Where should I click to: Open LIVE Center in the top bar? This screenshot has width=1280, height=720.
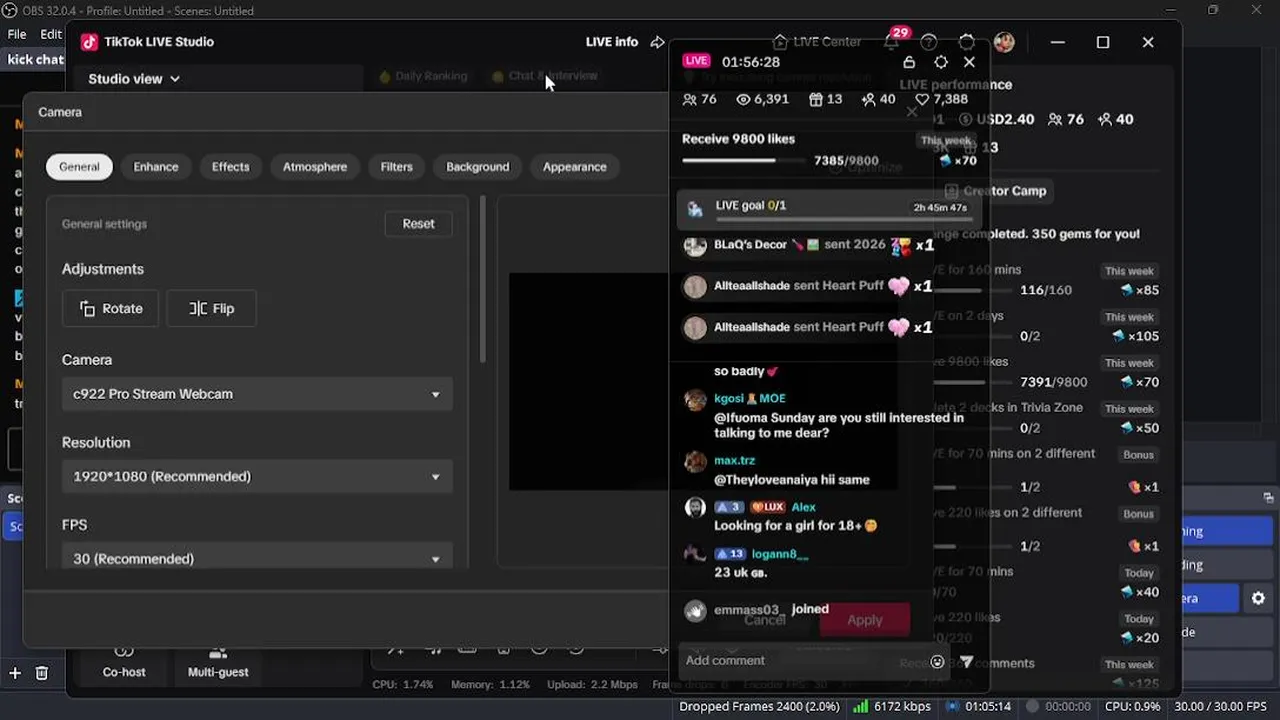coord(817,42)
